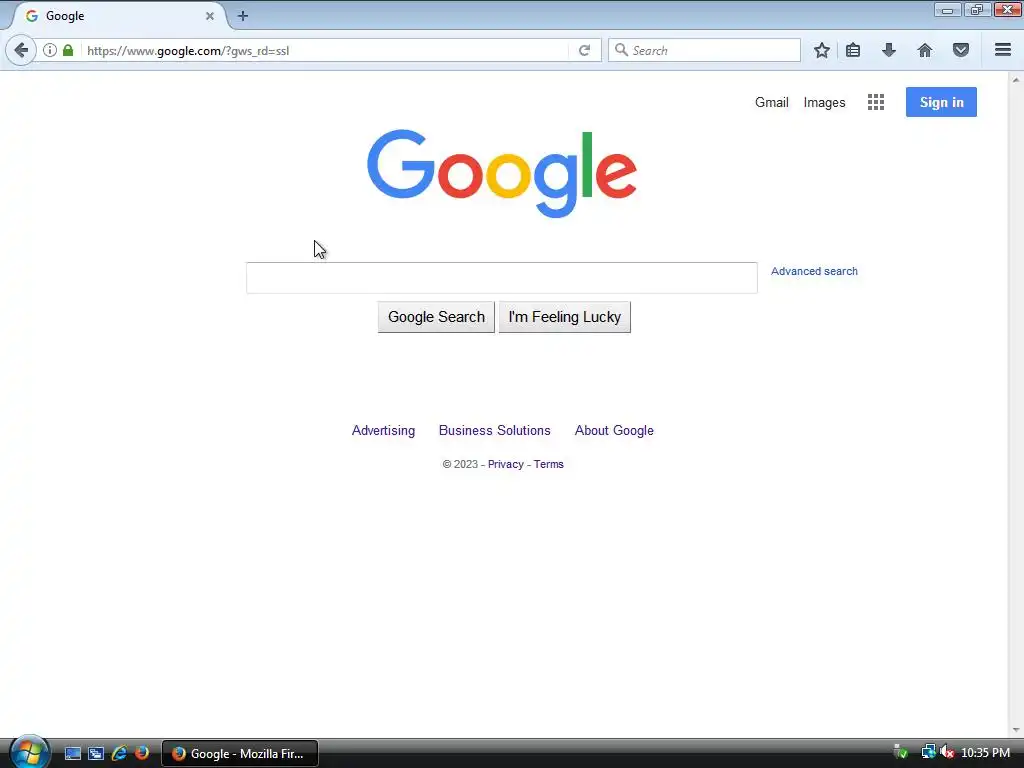Click magnifier icon in toolbar search box
Image resolution: width=1024 pixels, height=768 pixels.
621,50
